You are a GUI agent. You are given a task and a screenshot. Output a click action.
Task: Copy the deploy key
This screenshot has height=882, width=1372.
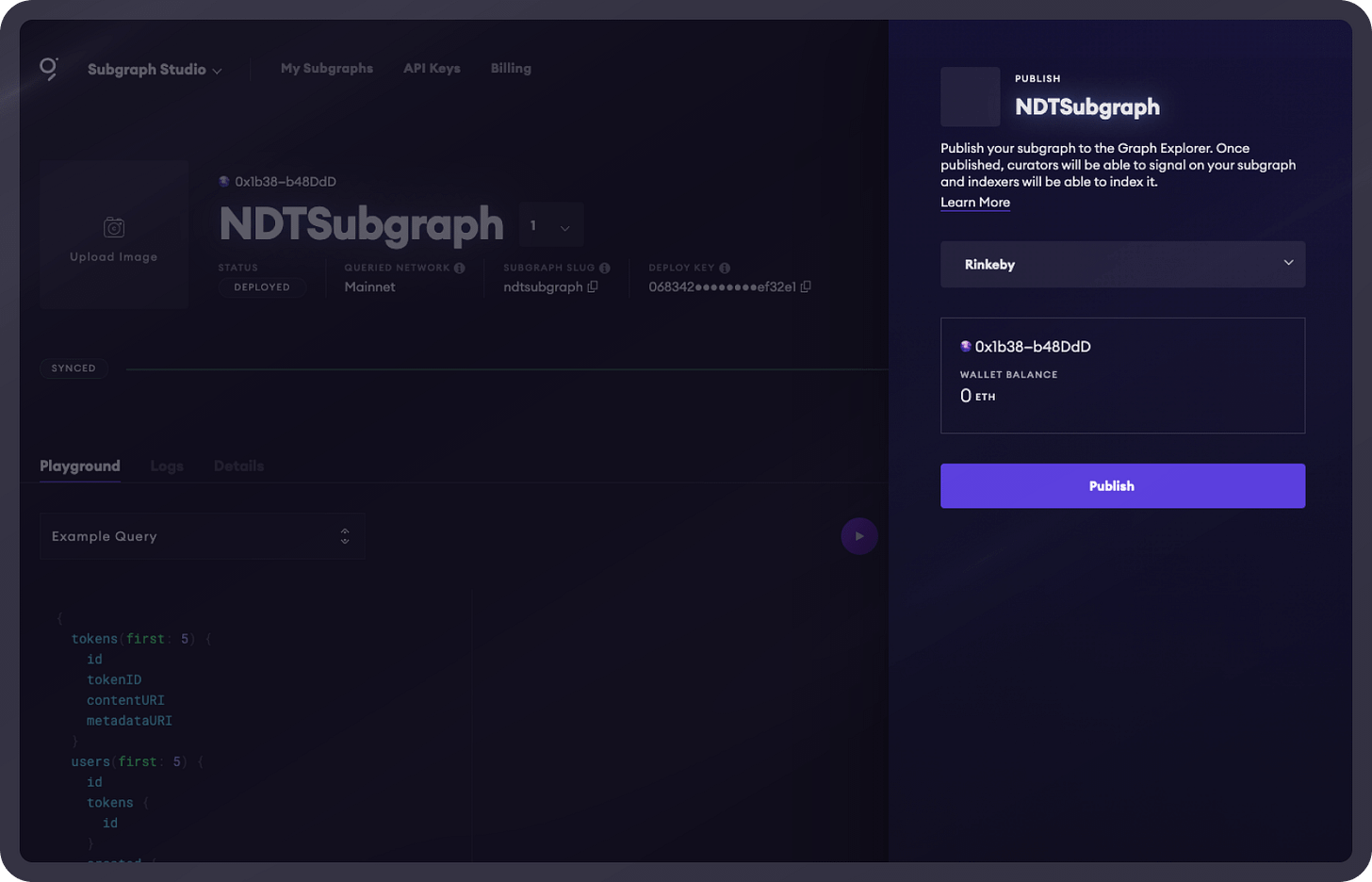coord(806,286)
